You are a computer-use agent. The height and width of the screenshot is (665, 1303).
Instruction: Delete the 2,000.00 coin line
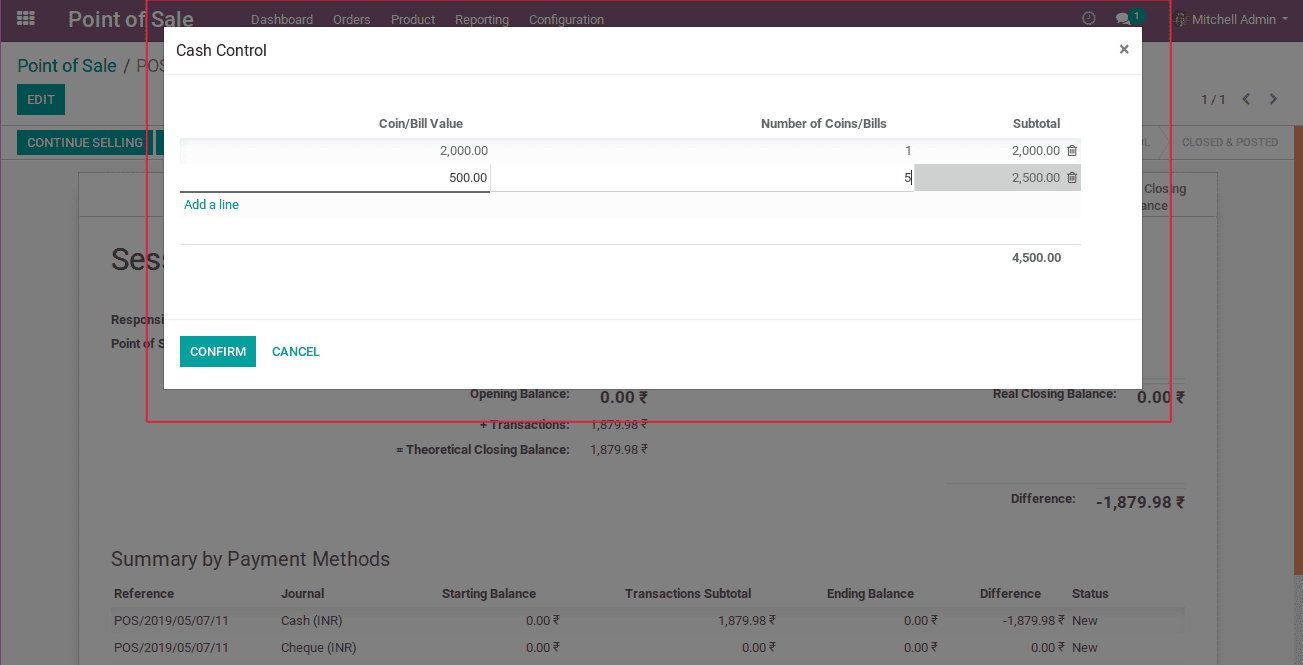(1072, 151)
